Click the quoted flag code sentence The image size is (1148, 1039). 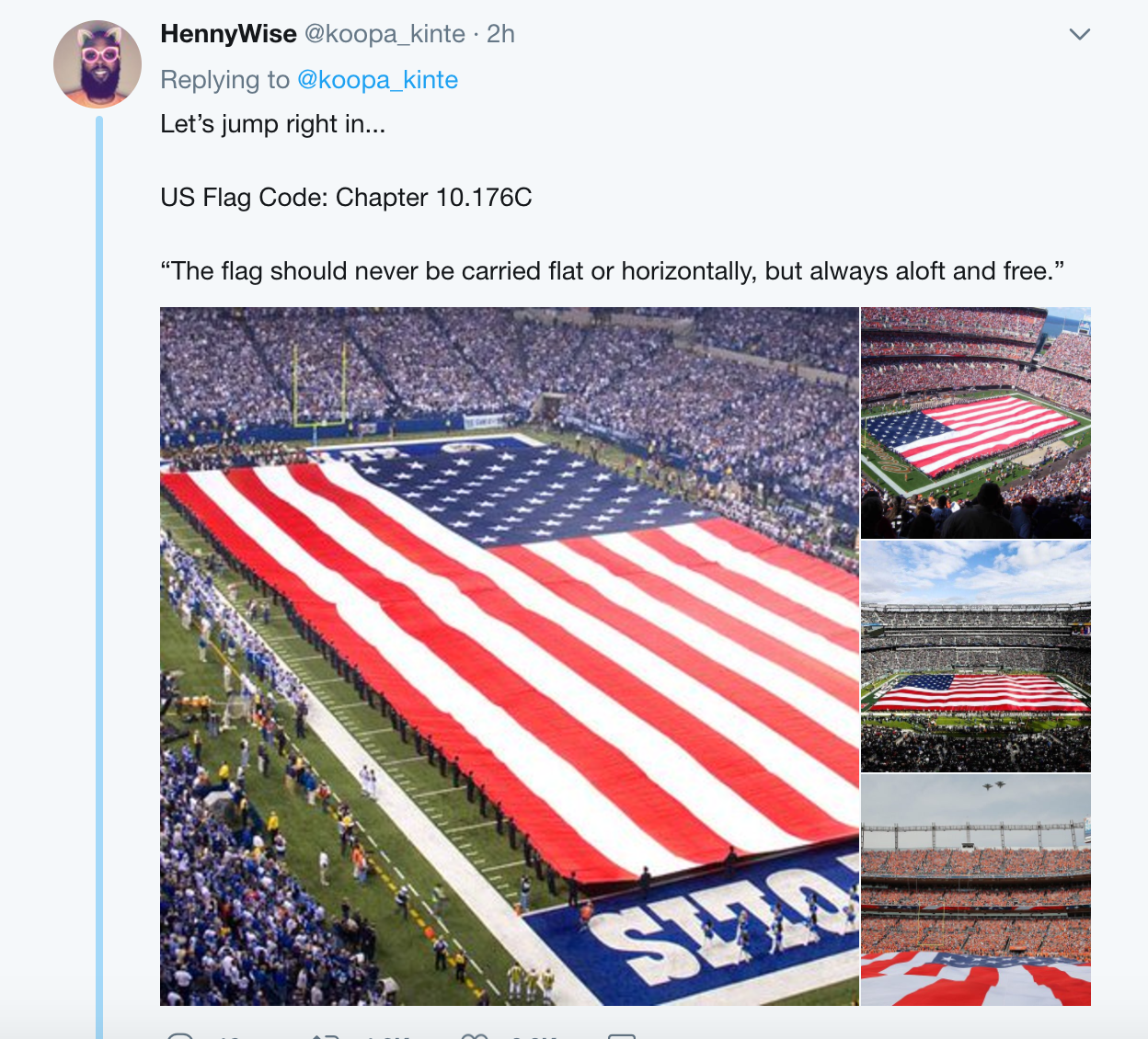tap(613, 270)
